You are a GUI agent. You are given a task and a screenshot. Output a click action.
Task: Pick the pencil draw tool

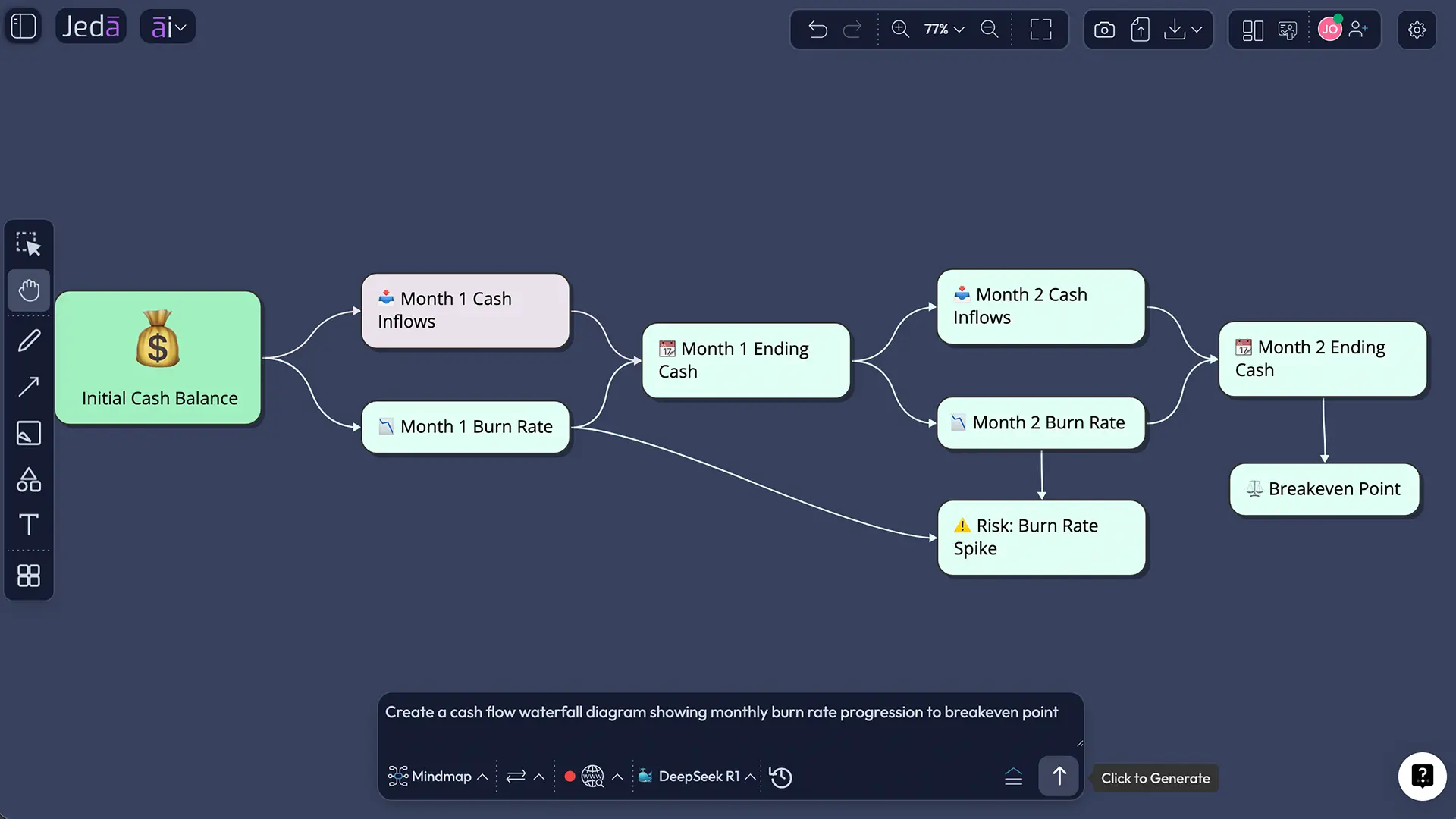[29, 340]
